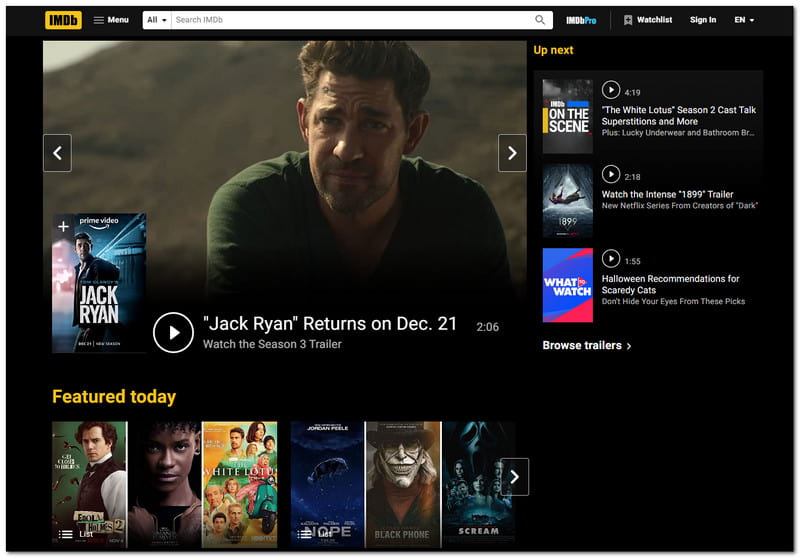This screenshot has width=800, height=558.
Task: Open The Black Phone poster
Action: (403, 485)
